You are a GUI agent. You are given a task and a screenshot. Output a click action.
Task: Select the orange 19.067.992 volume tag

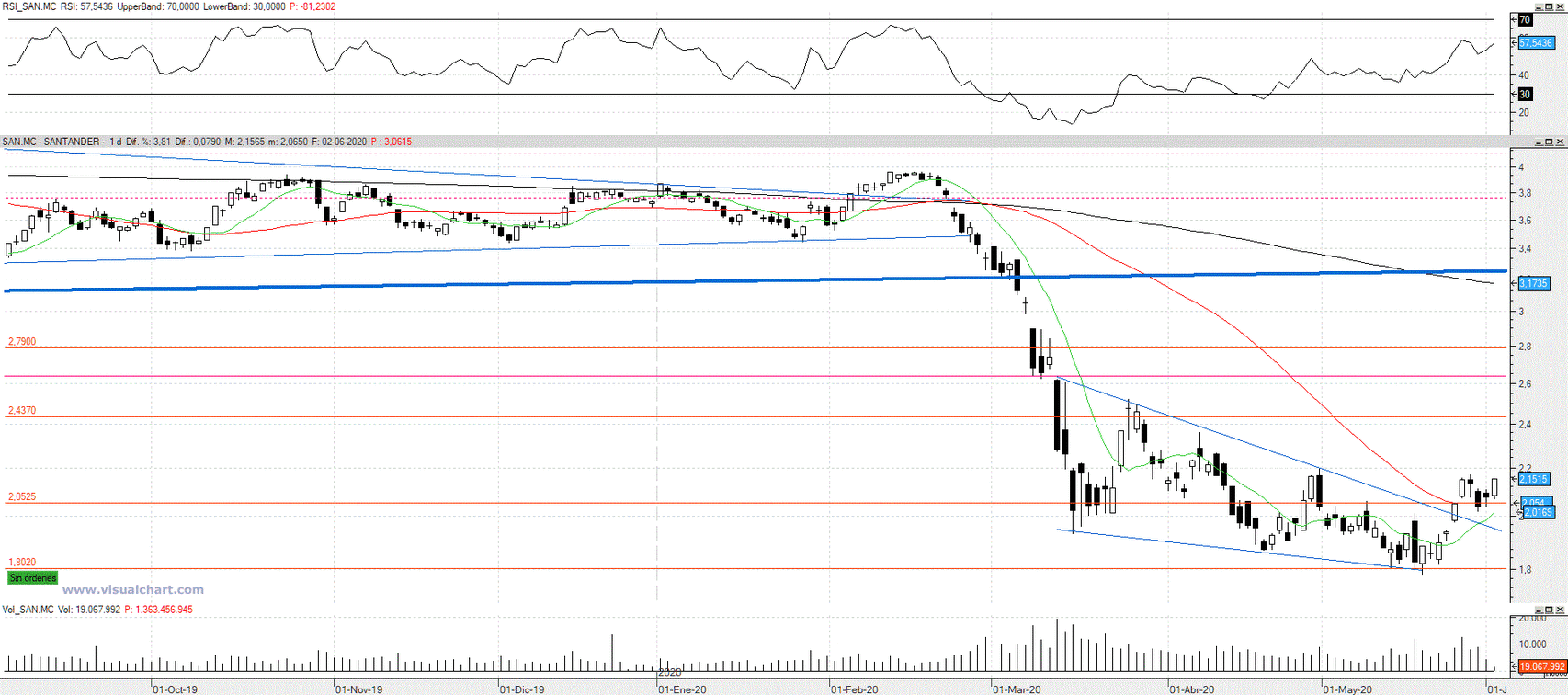pos(1541,667)
